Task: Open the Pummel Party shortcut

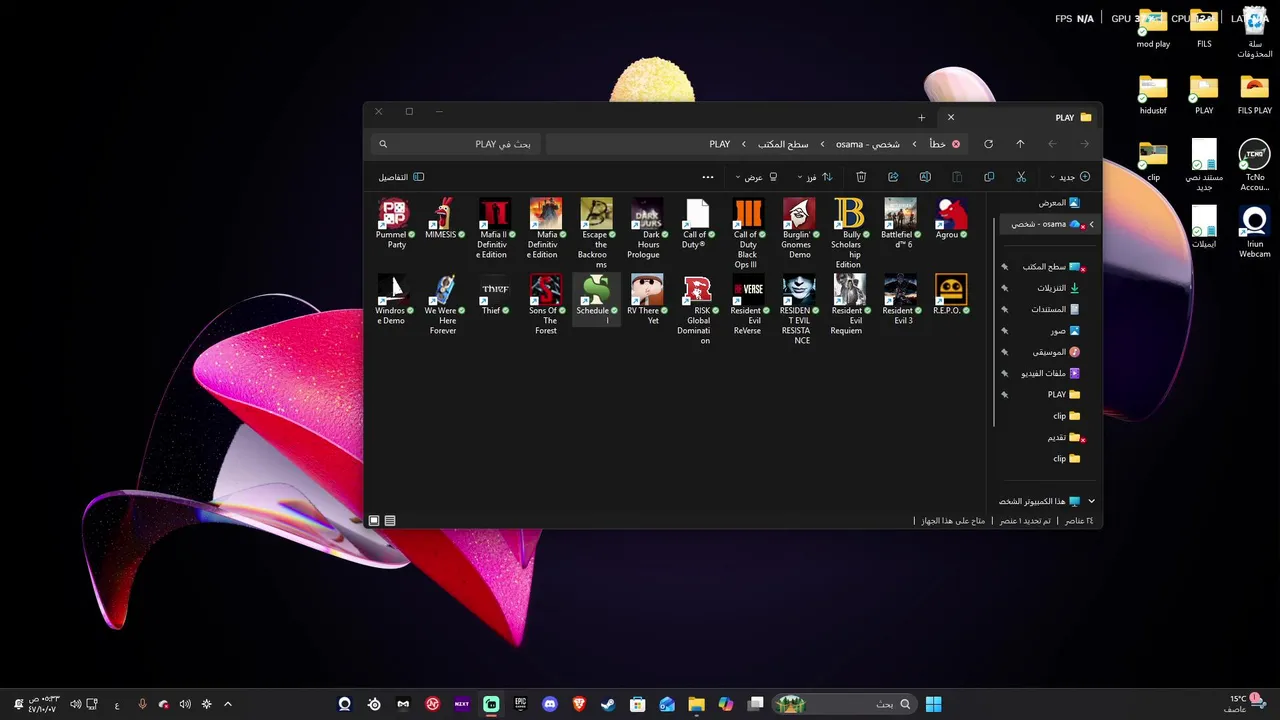Action: coord(394,224)
